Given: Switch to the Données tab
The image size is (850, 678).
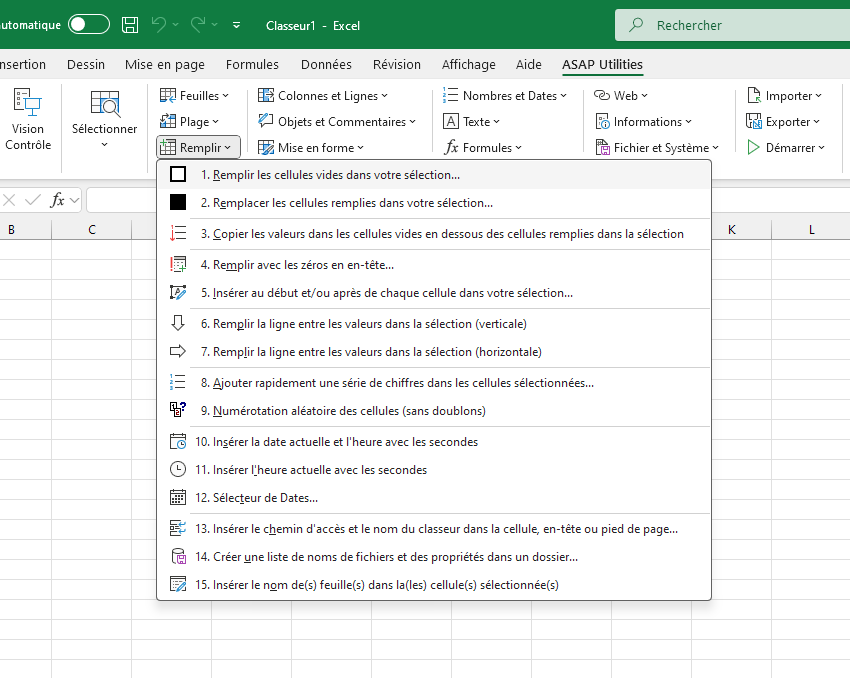Looking at the screenshot, I should point(326,64).
